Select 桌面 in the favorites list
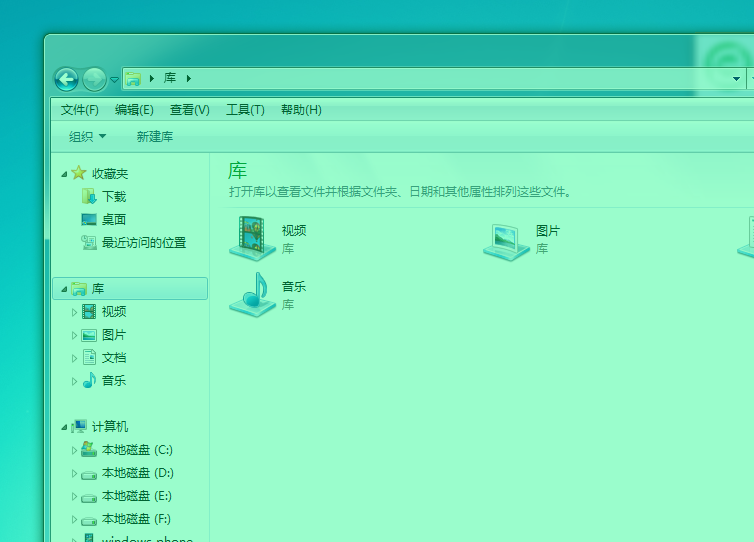The width and height of the screenshot is (754, 542). [113, 220]
